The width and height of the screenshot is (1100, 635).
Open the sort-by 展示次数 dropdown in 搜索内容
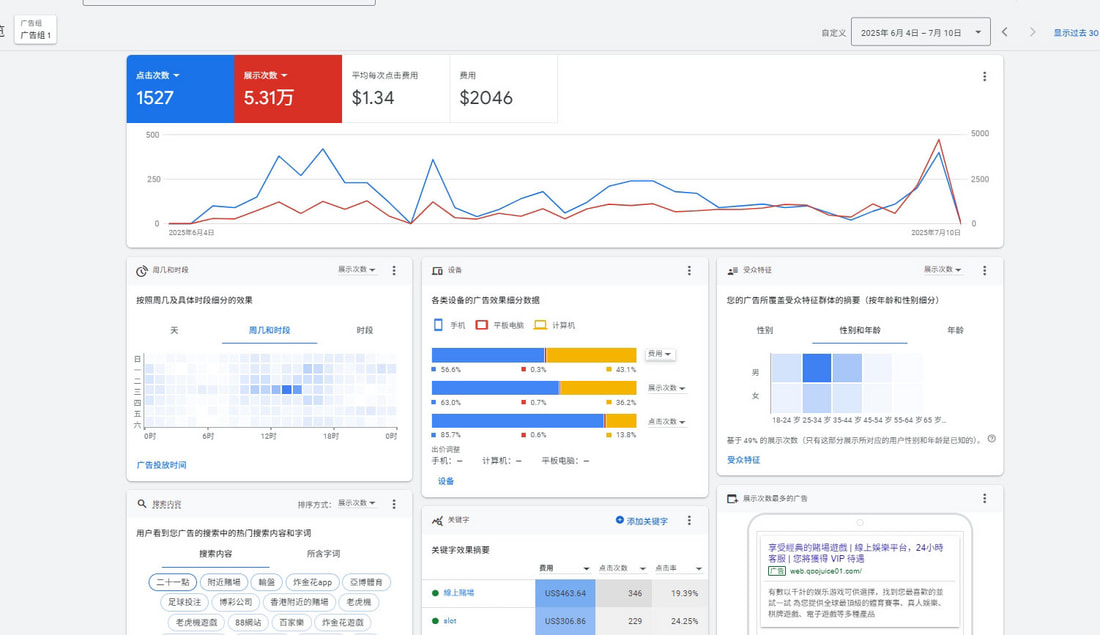tap(357, 503)
